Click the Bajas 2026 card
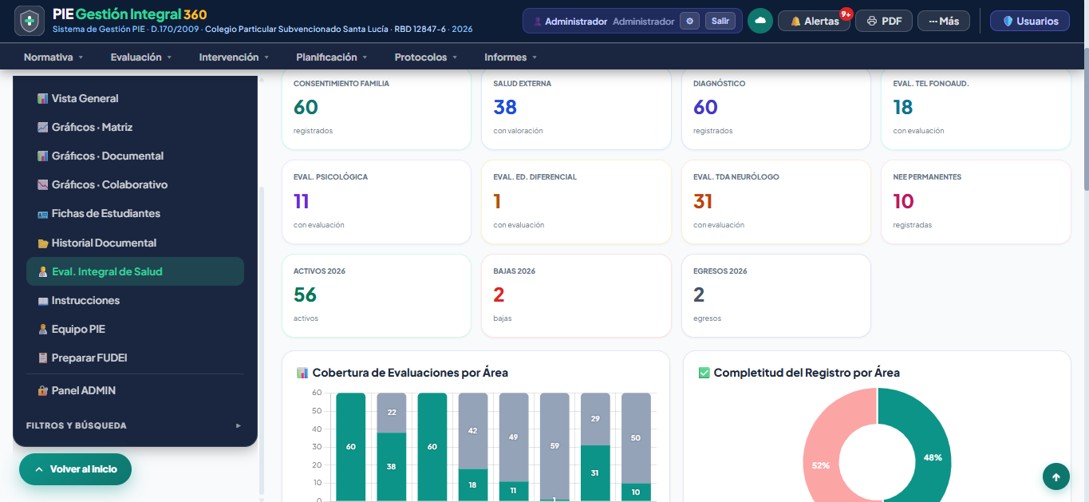 (x=576, y=296)
